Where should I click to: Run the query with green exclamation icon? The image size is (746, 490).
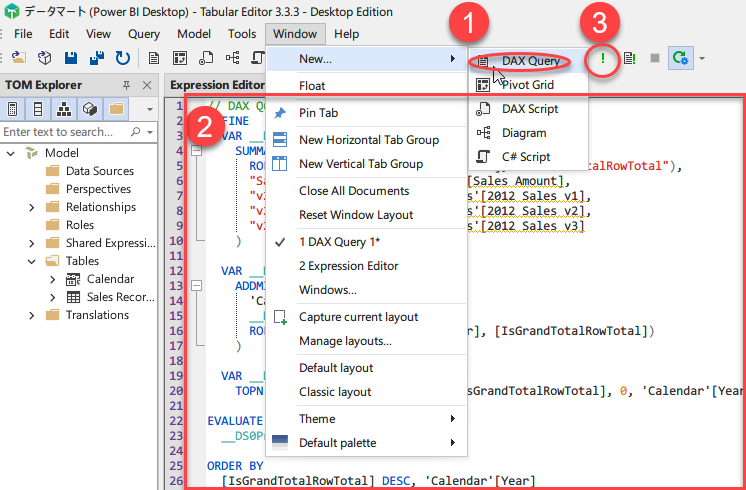coord(603,59)
